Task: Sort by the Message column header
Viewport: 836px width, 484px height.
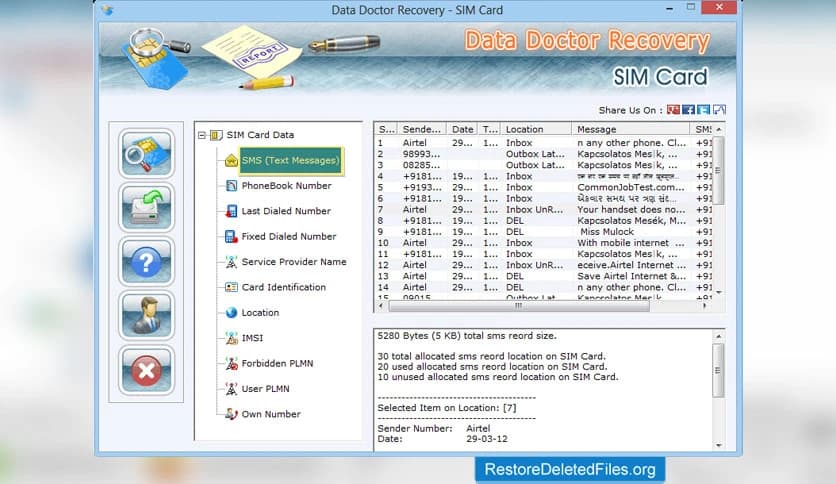Action: tap(631, 129)
